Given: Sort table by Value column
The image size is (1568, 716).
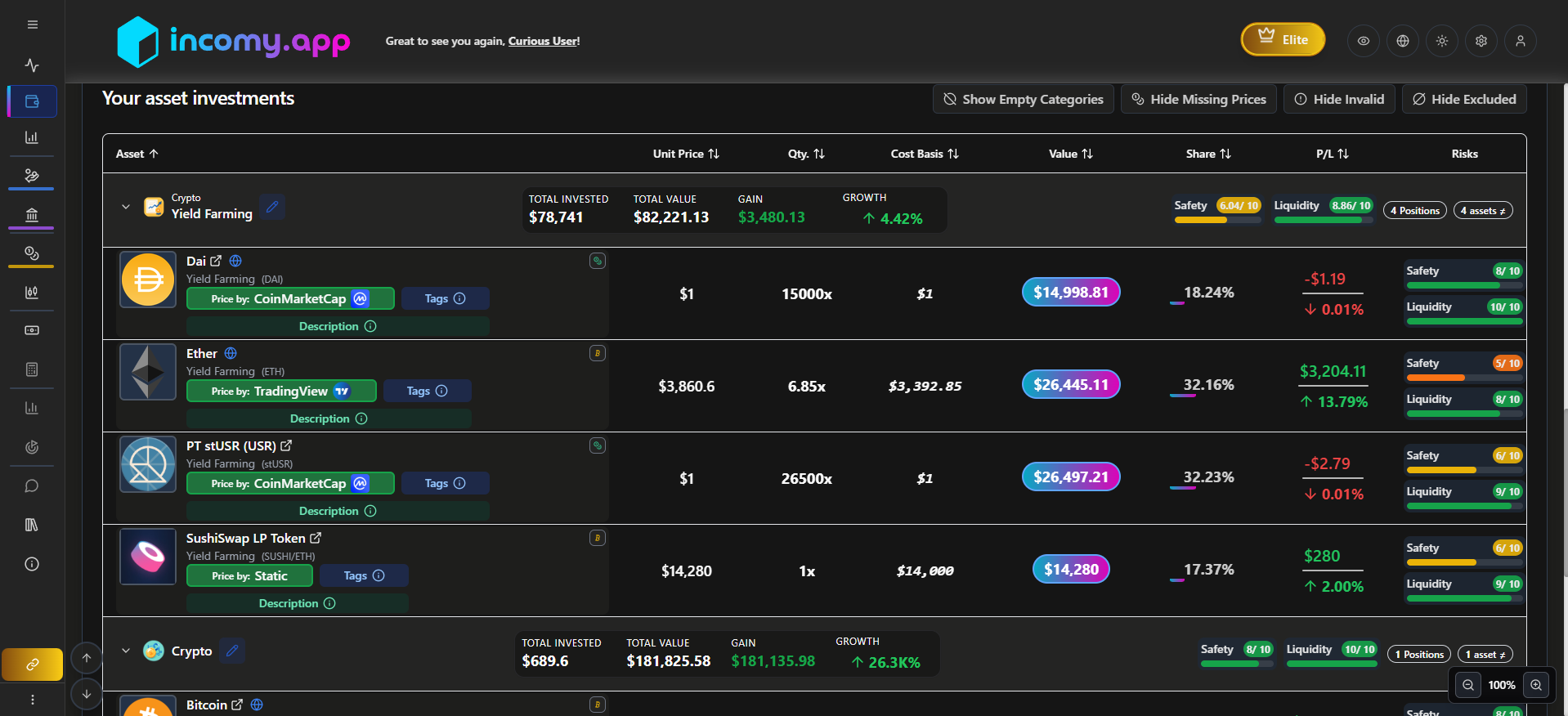Looking at the screenshot, I should [x=1071, y=154].
